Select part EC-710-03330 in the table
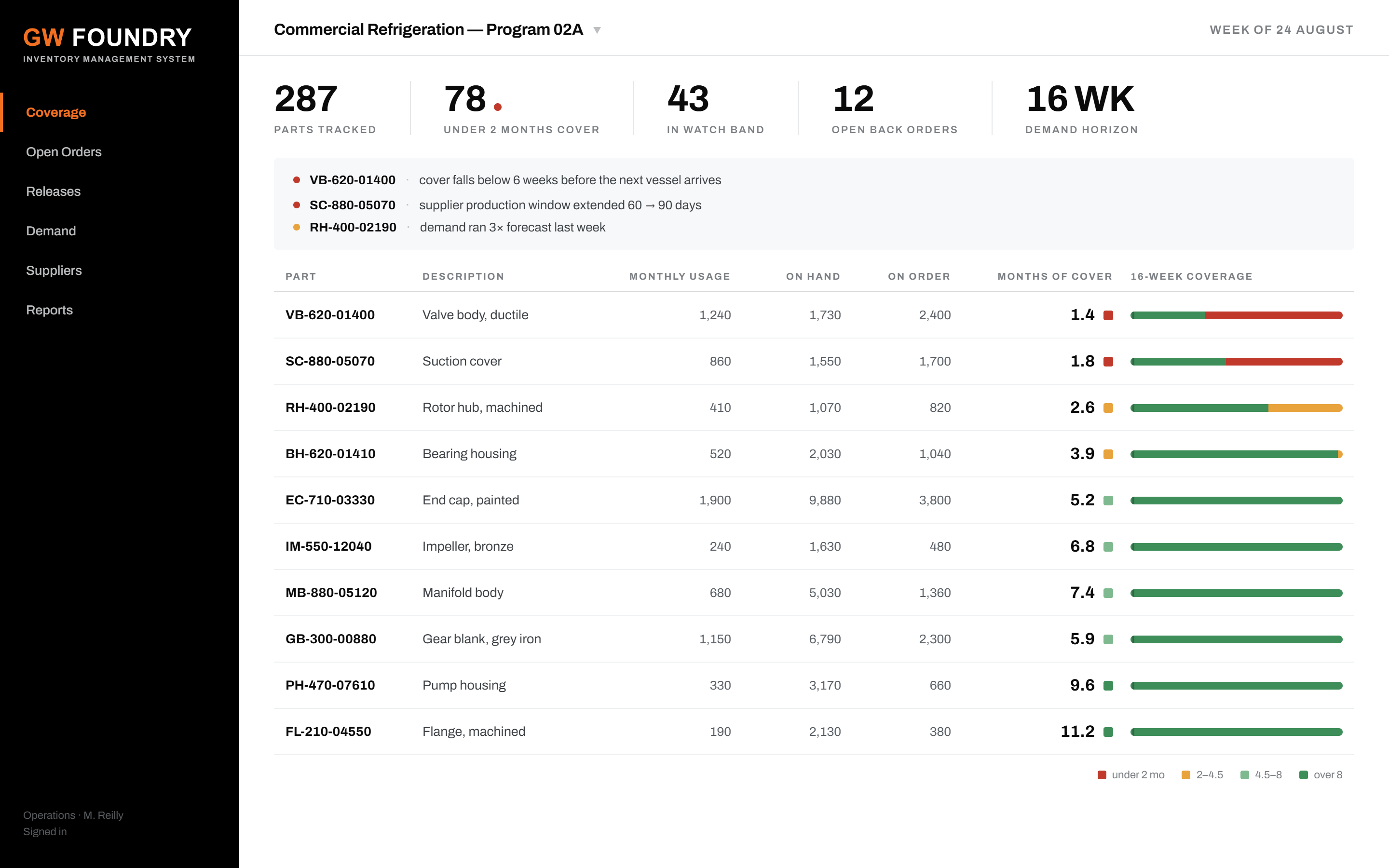 click(x=330, y=500)
